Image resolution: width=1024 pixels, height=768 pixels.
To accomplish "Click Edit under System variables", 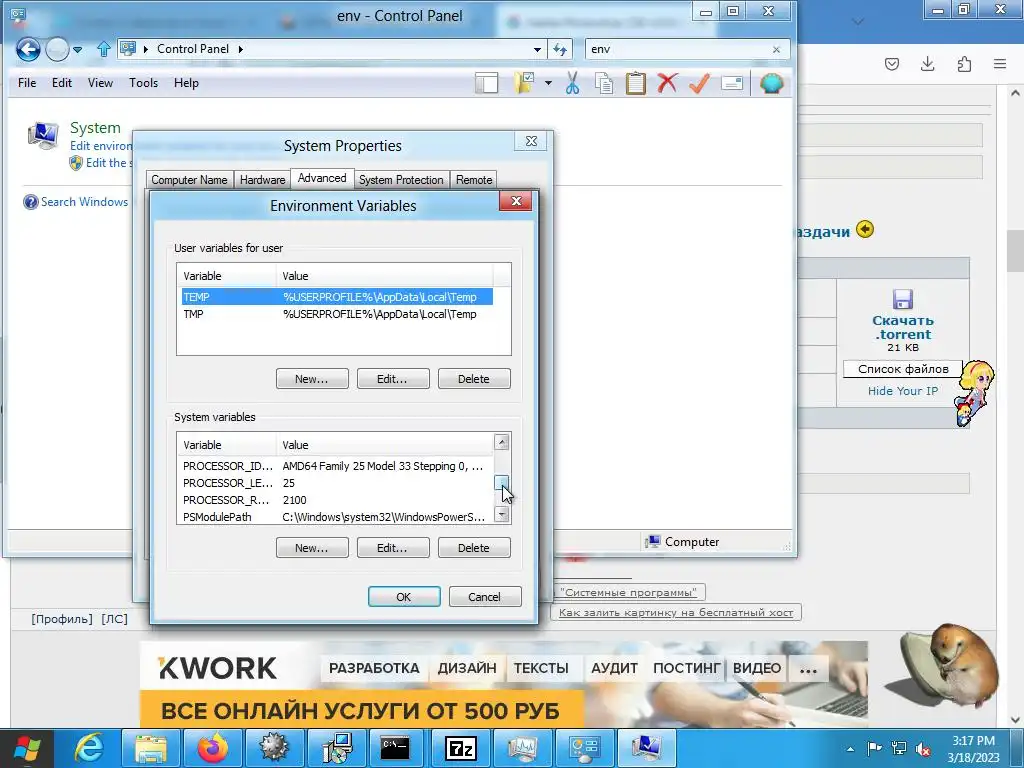I will 393,548.
